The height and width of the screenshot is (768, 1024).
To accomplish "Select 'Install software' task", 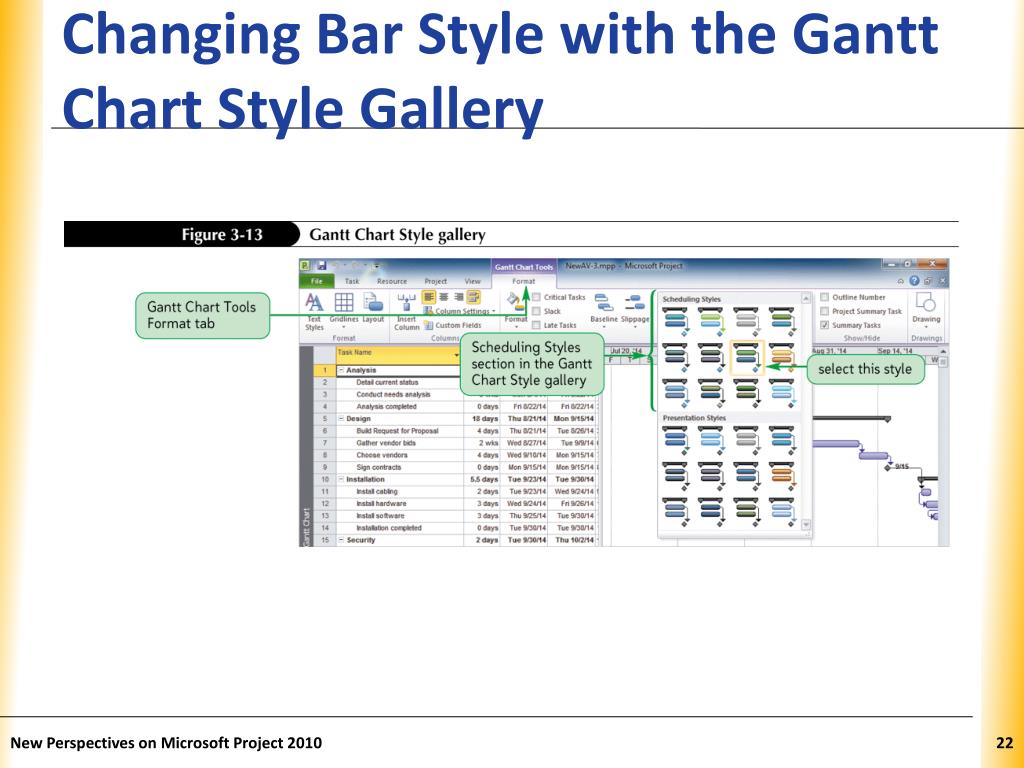I will pyautogui.click(x=380, y=516).
